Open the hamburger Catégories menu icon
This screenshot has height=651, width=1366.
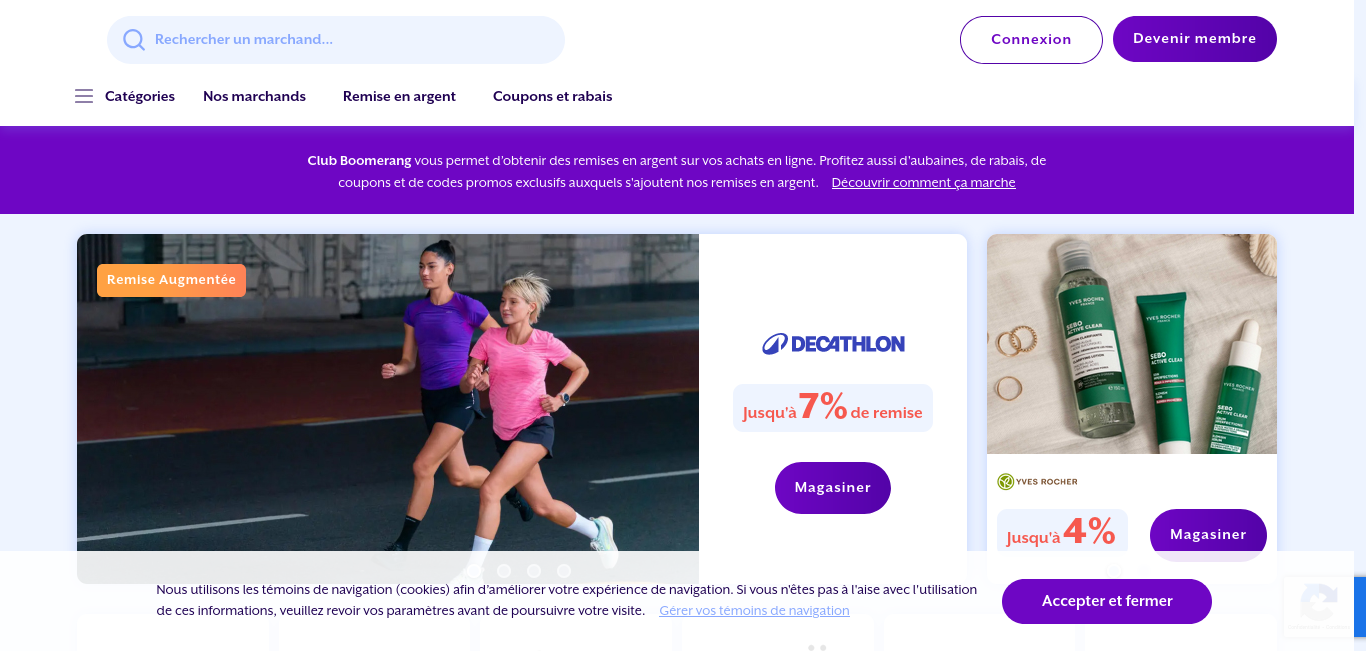pyautogui.click(x=84, y=96)
